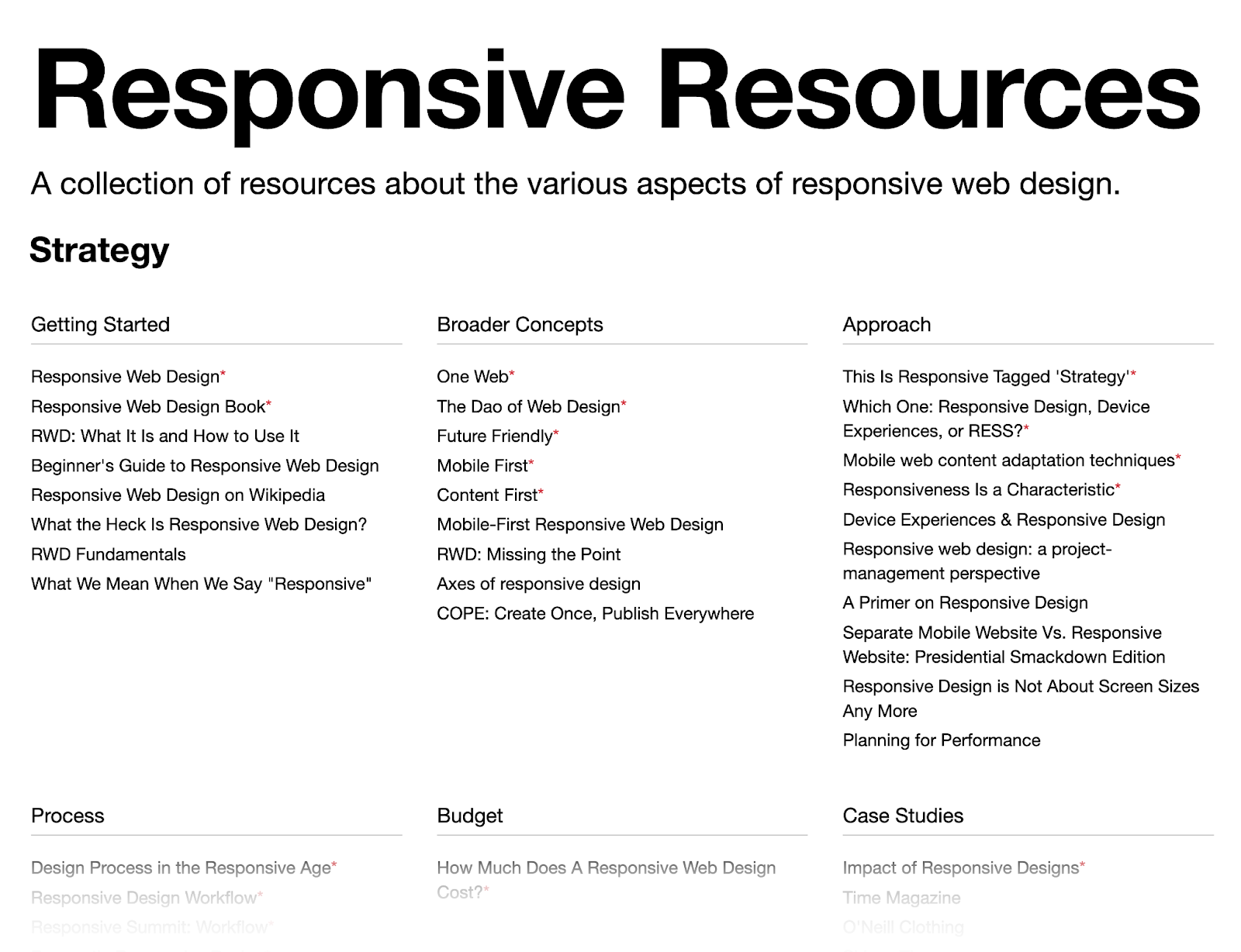Open COPE: Create Once, Publish Everywhere
1241x952 pixels.
coord(595,612)
